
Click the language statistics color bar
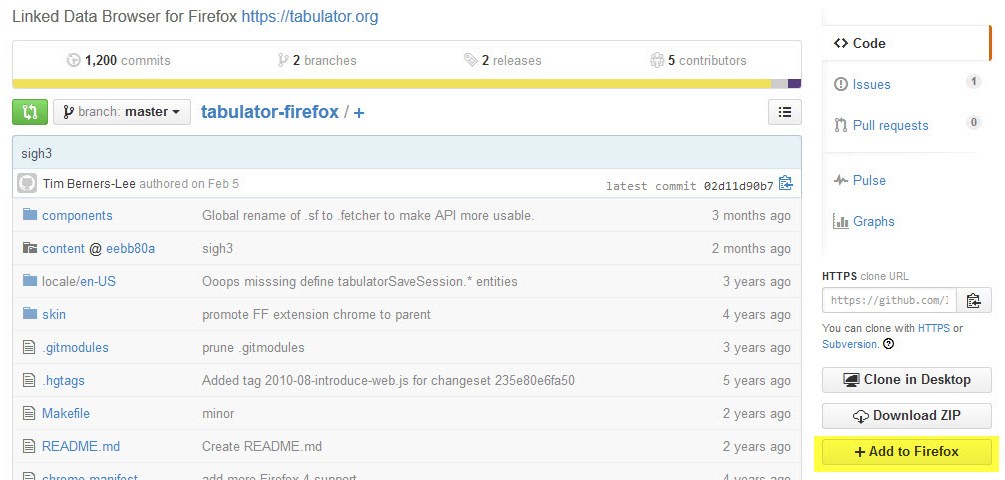[406, 83]
